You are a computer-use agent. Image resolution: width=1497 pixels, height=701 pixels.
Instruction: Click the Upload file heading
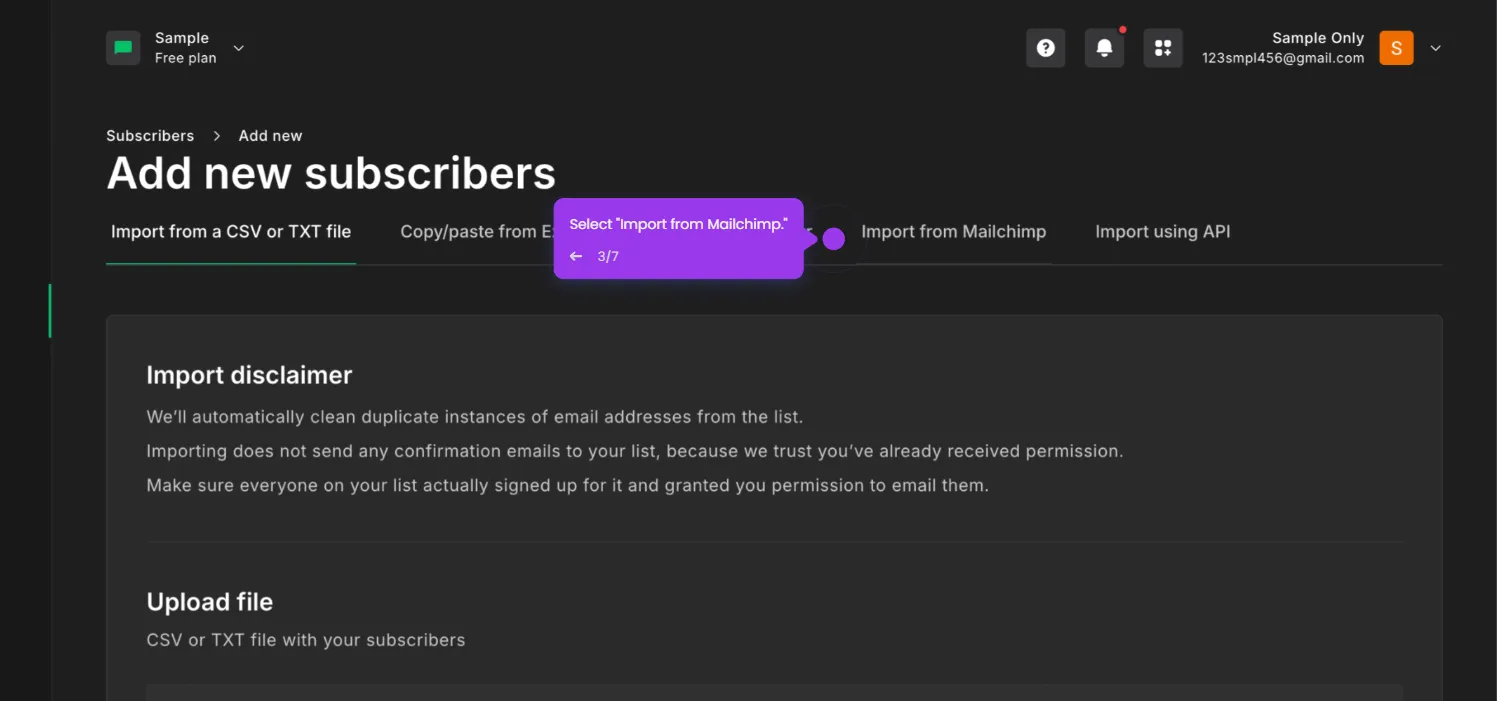[x=209, y=602]
